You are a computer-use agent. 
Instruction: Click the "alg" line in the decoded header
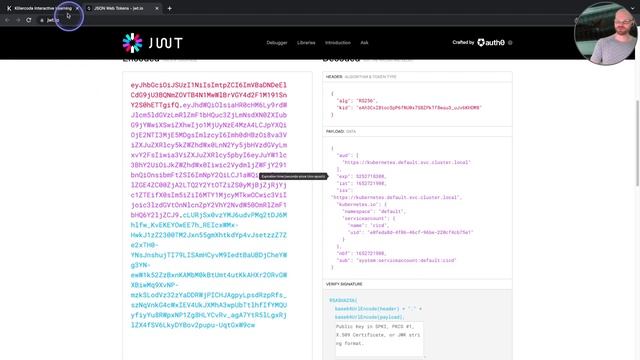357,100
